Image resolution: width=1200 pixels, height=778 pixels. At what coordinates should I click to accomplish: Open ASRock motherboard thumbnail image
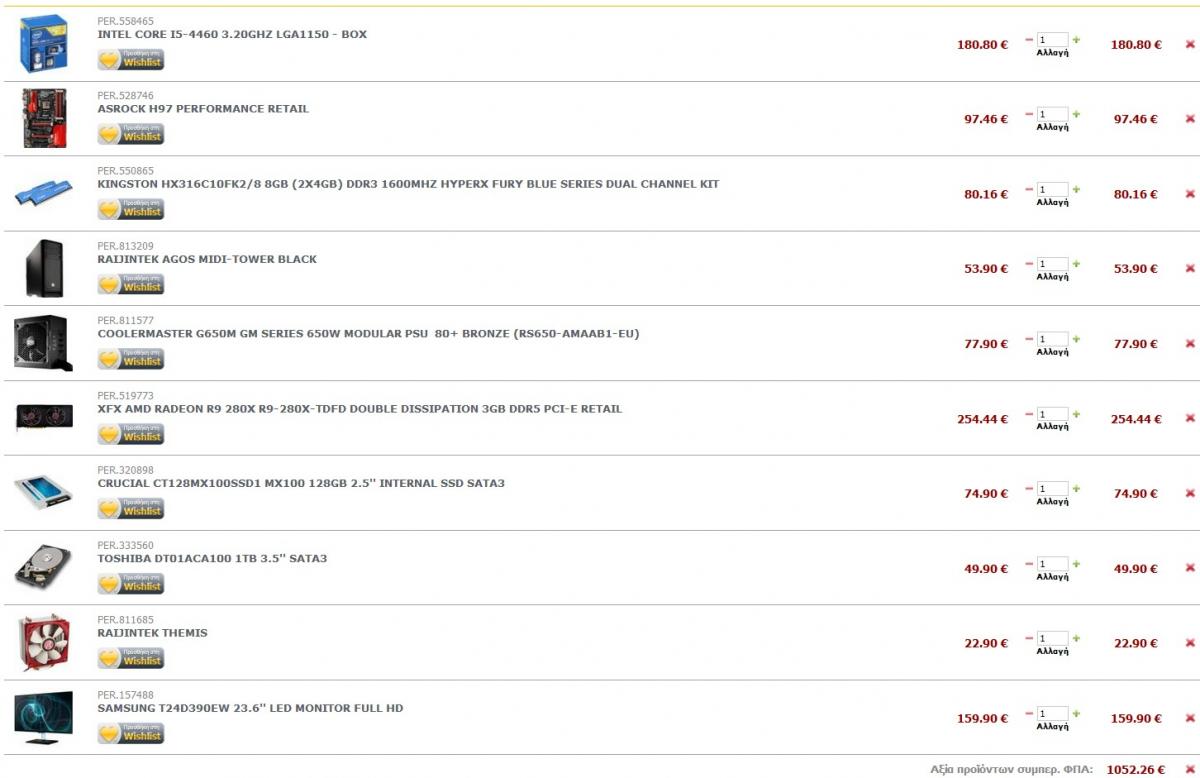tap(45, 118)
